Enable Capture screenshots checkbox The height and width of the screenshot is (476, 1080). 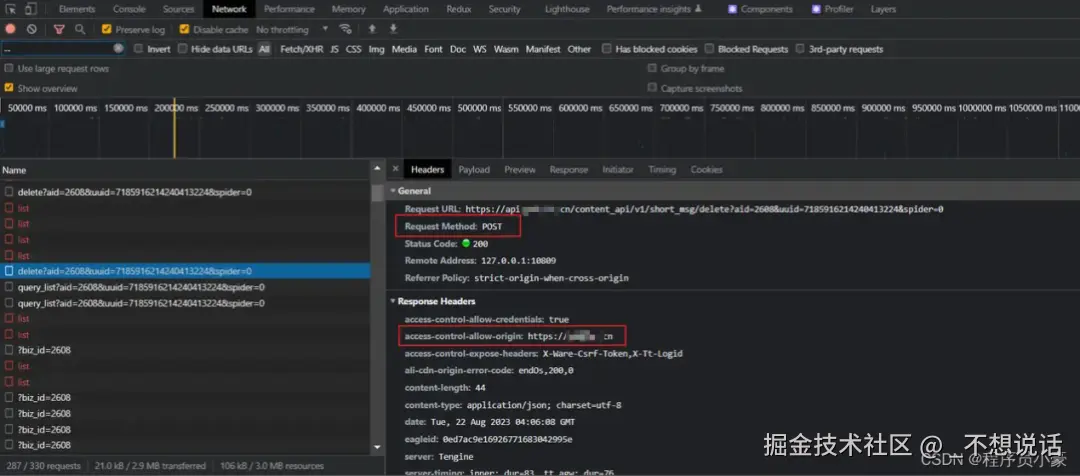pos(652,88)
